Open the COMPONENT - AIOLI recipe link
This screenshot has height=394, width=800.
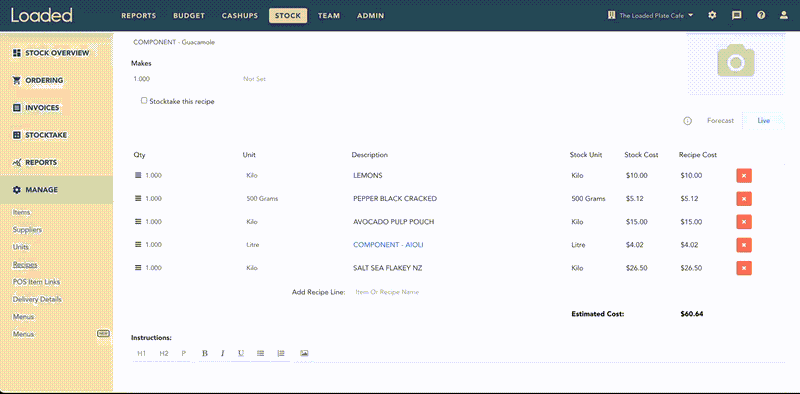388,245
